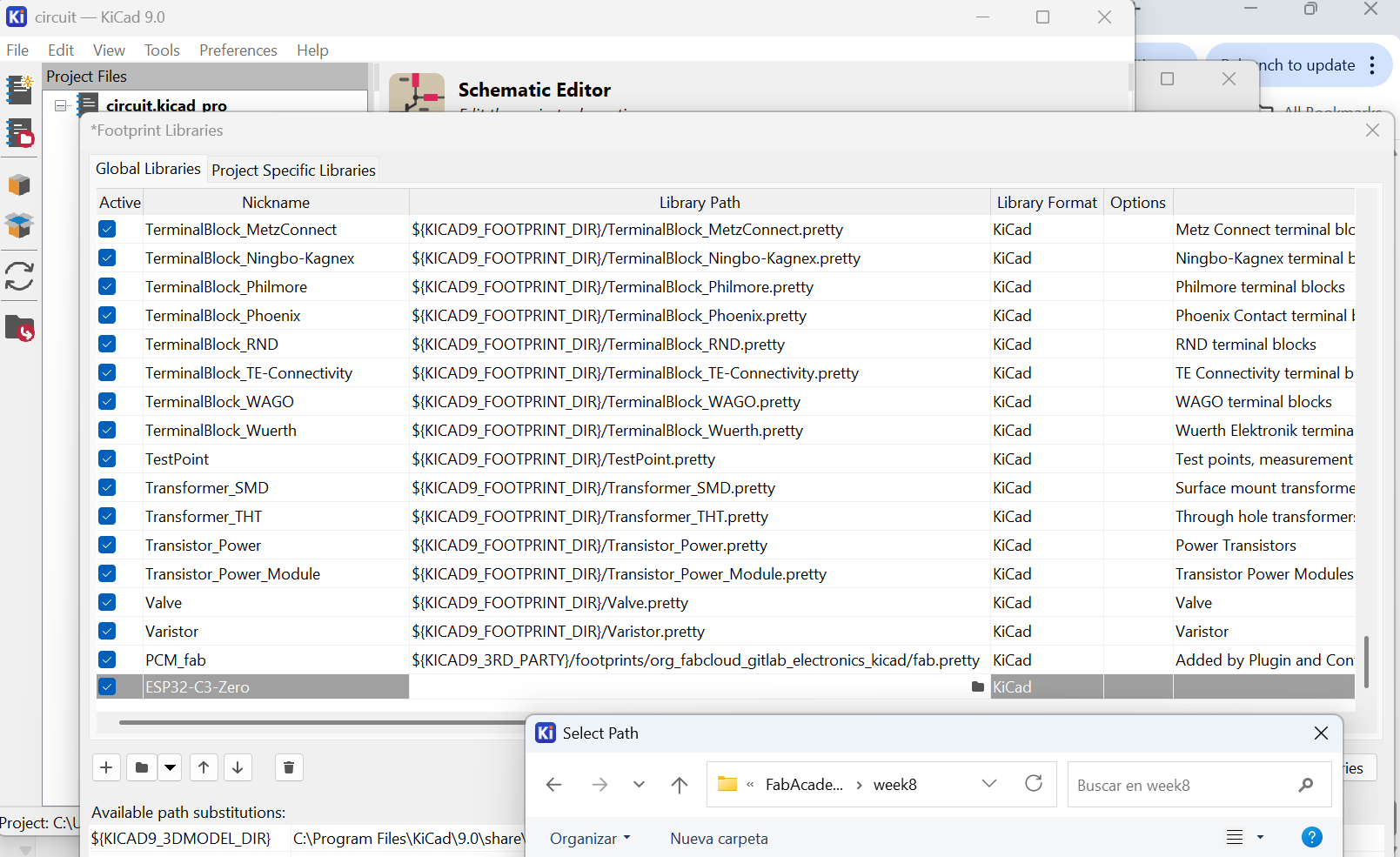Click week8 breadcrumb segment

(895, 785)
